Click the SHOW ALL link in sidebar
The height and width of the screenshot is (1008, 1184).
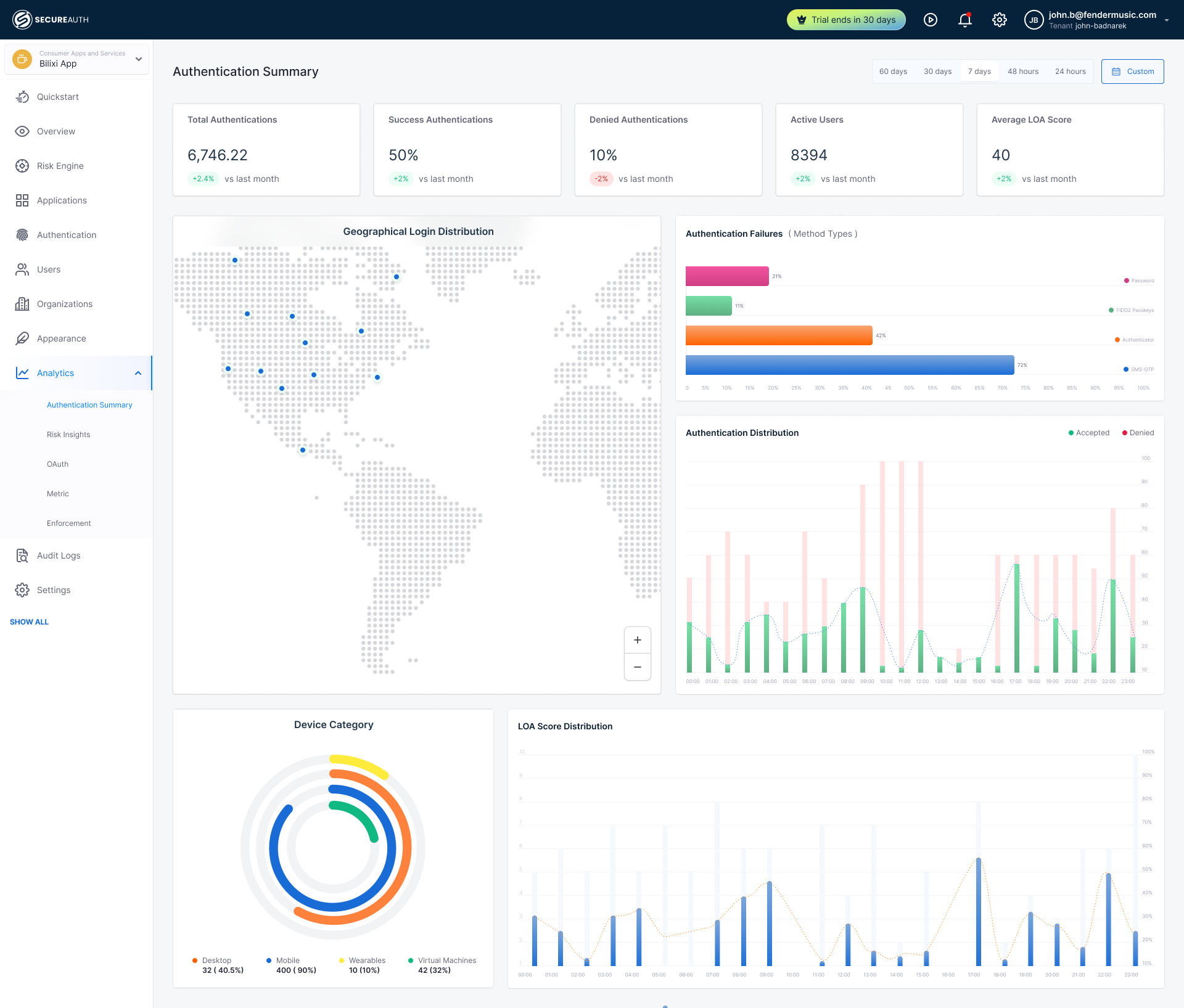coord(29,621)
